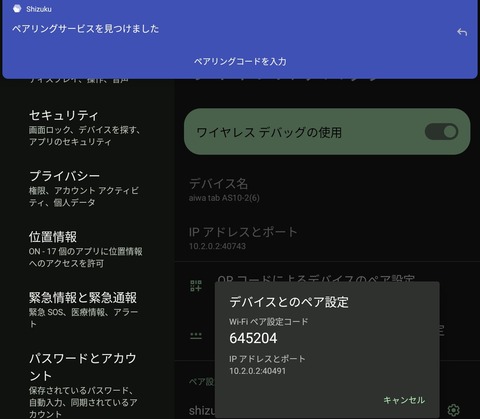Image resolution: width=480 pixels, height=419 pixels.
Task: Open 緊急情報と緊急通報 settings
Action: pyautogui.click(x=87, y=309)
